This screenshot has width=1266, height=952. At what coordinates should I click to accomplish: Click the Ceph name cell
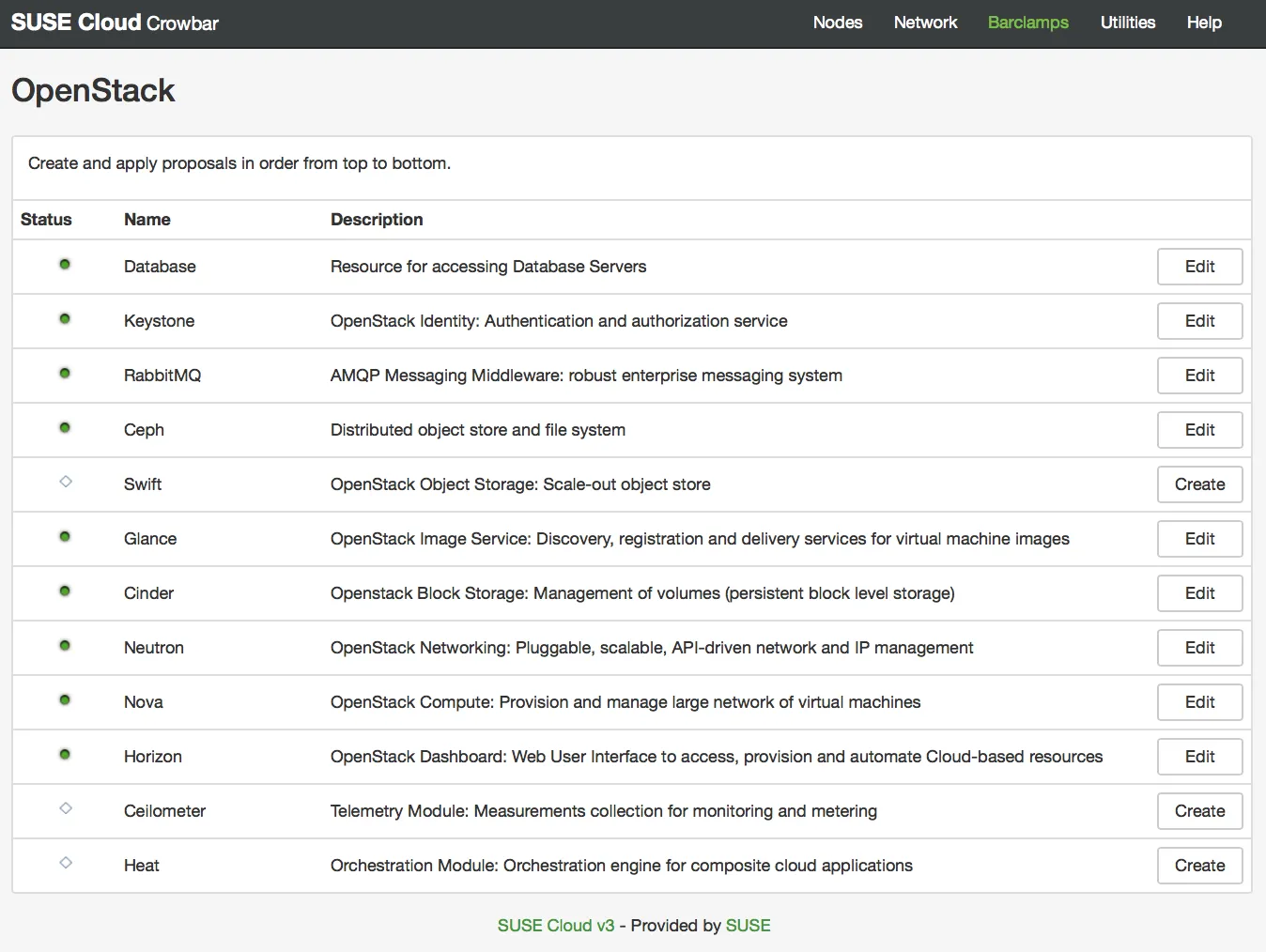[x=144, y=430]
